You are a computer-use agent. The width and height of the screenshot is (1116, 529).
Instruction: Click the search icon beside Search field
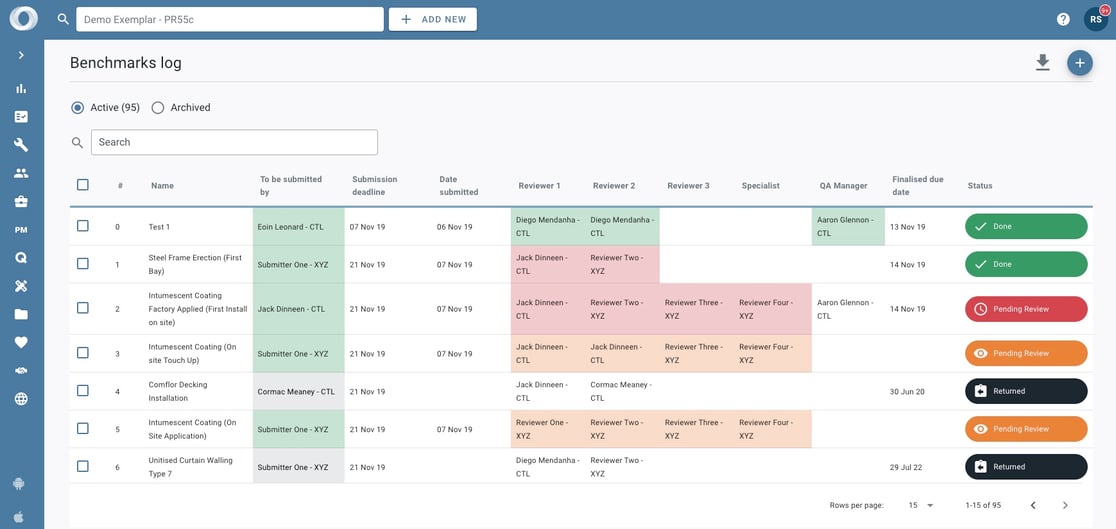point(78,142)
